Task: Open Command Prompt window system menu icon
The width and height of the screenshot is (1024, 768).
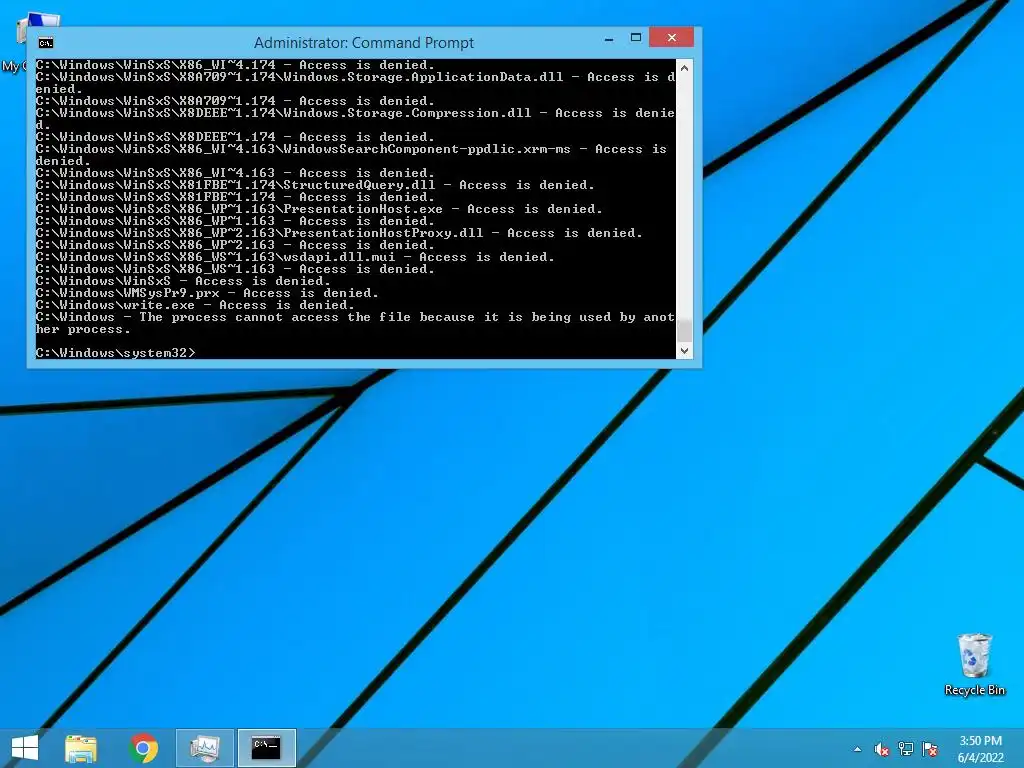Action: (46, 43)
